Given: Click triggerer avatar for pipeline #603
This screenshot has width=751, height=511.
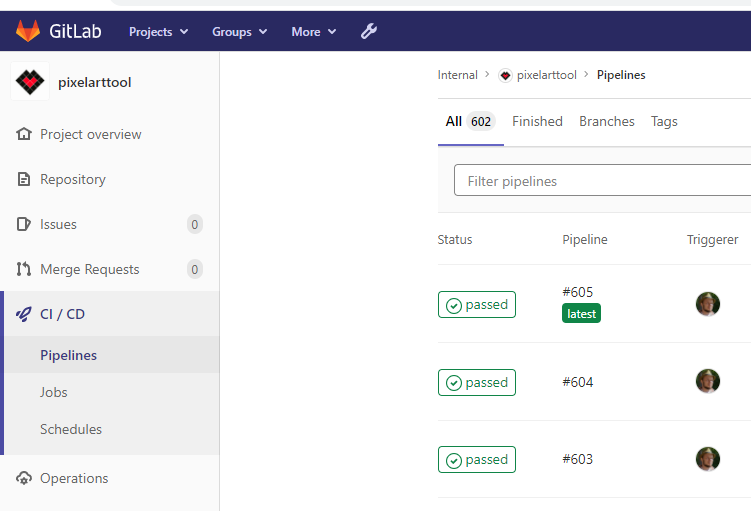Looking at the screenshot, I should [x=708, y=459].
